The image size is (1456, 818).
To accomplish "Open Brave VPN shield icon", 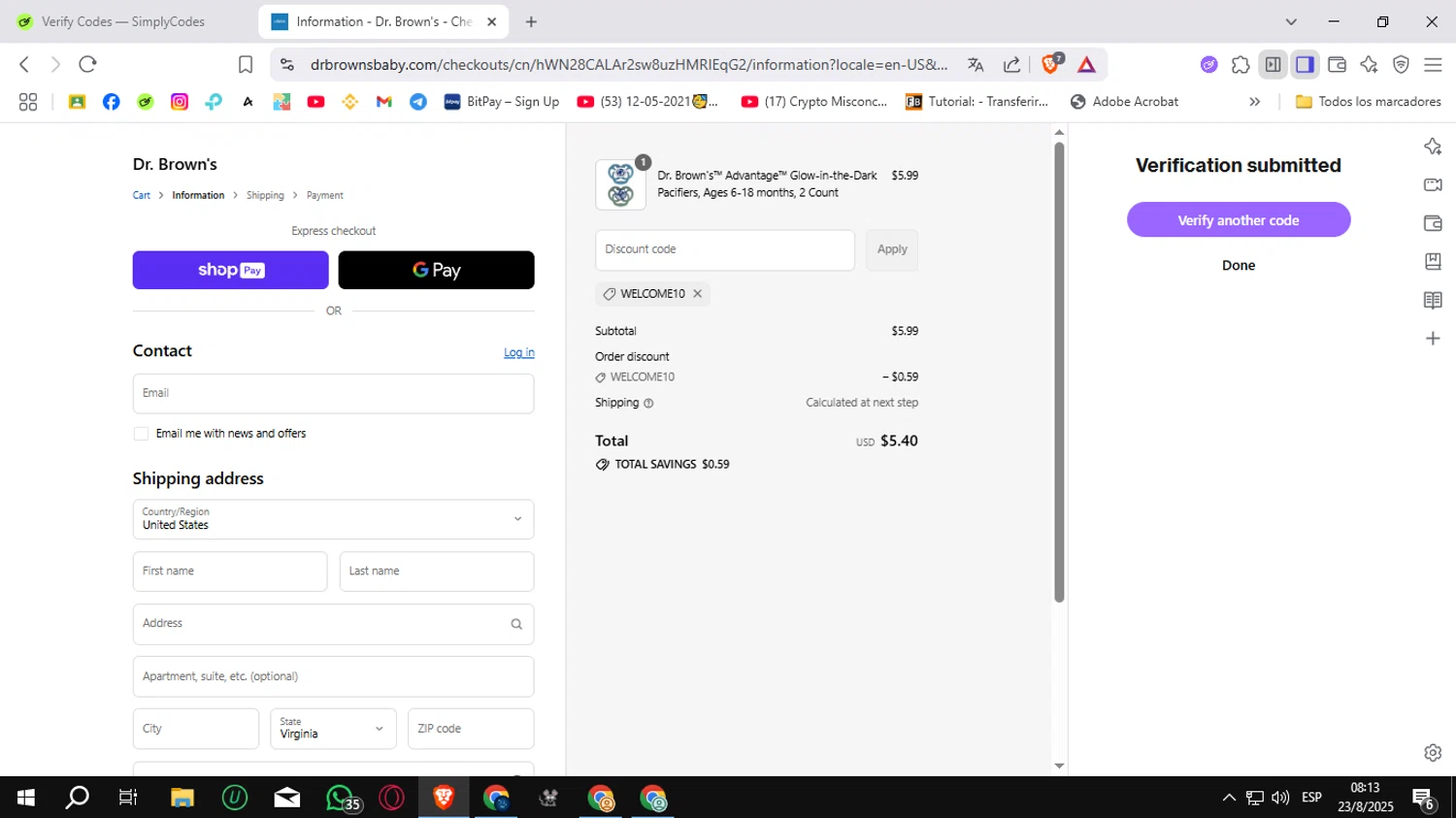I will (1401, 64).
